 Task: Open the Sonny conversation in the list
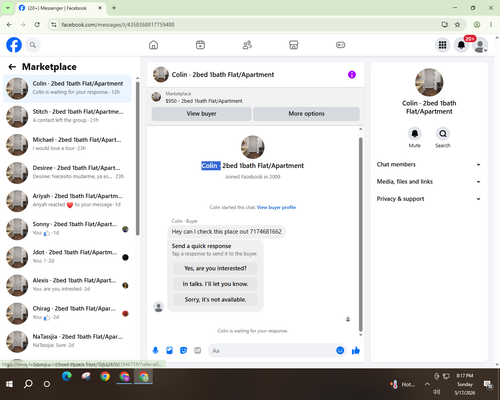[x=67, y=229]
